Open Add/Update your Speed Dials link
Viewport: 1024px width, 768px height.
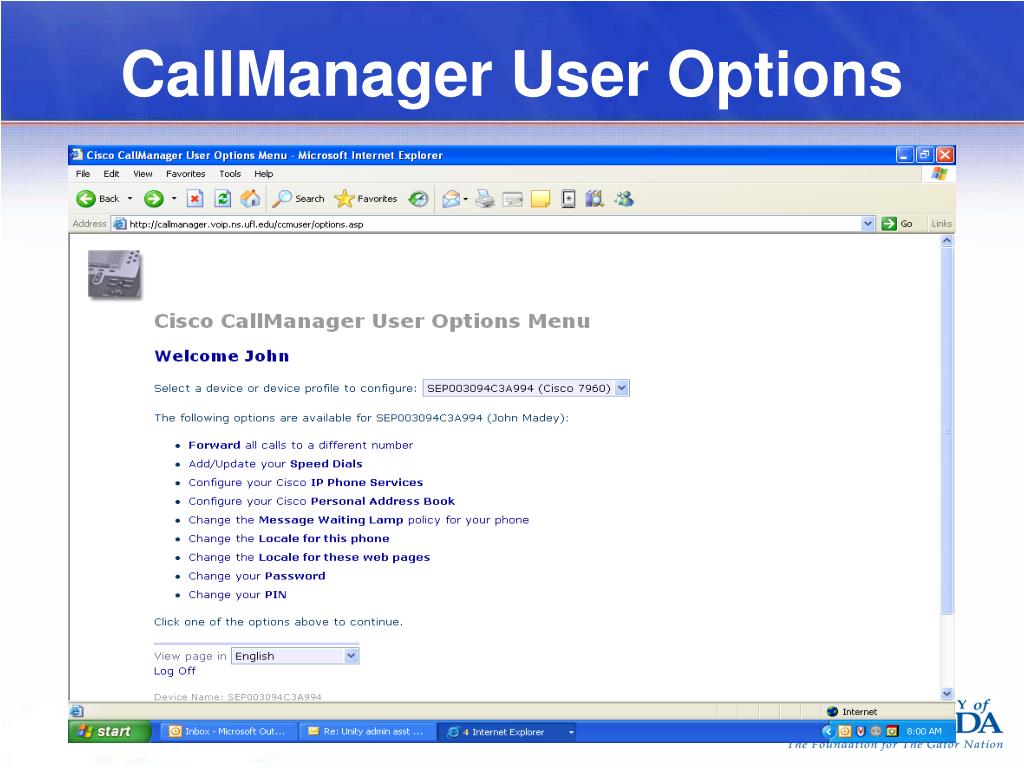275,464
